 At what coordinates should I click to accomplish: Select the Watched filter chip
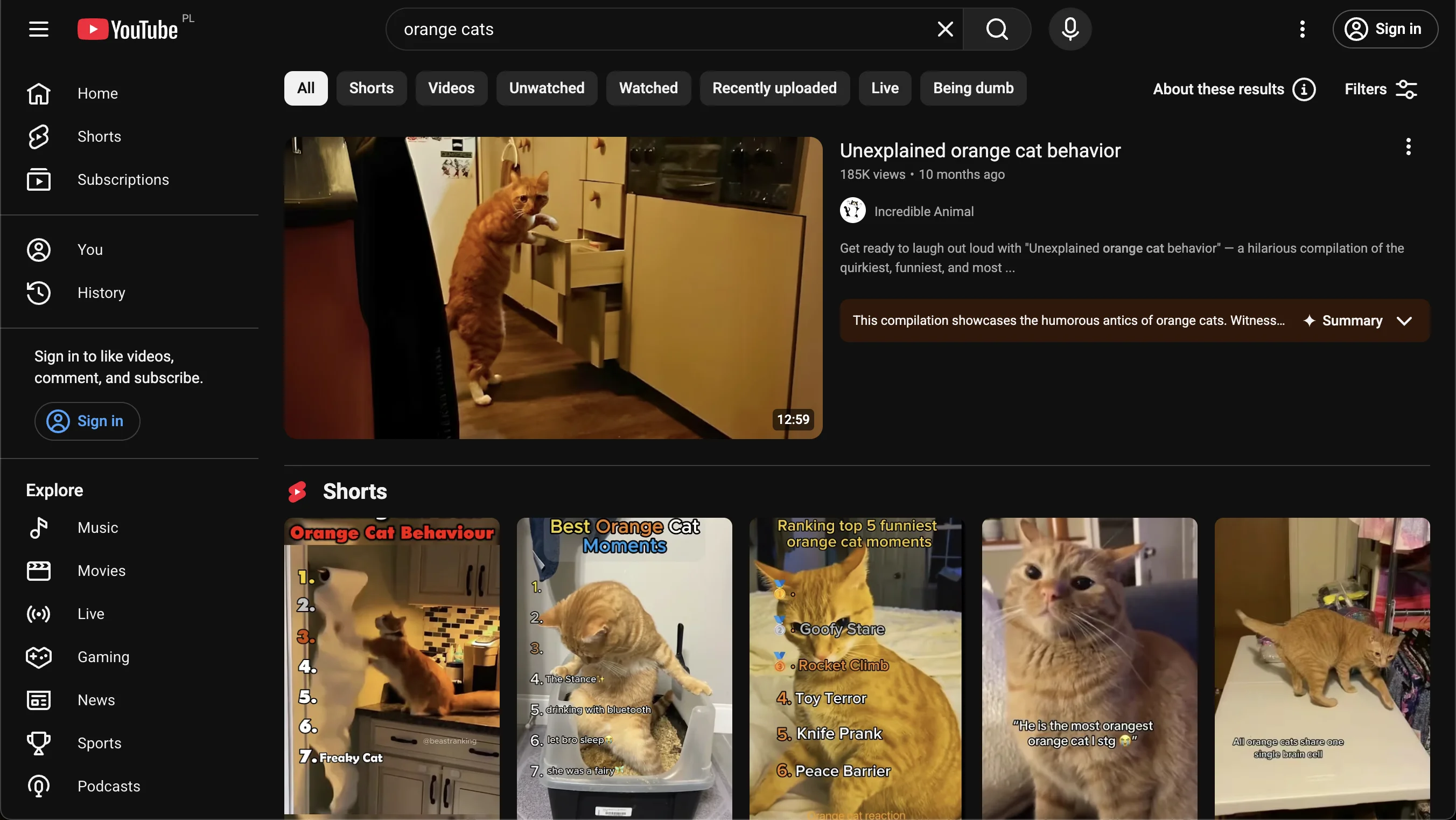tap(648, 88)
